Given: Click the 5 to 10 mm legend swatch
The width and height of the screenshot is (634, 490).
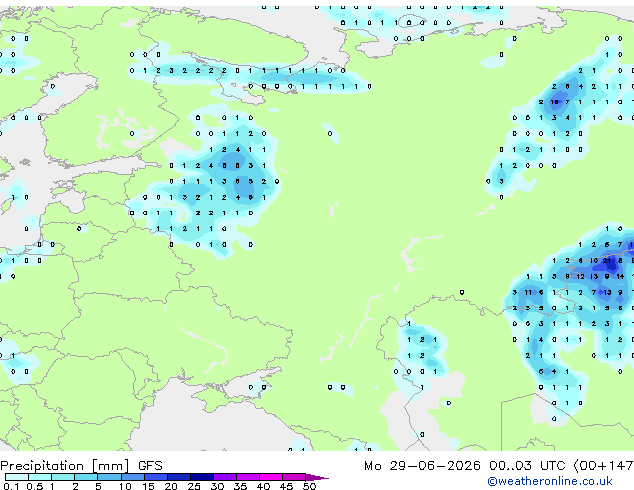Looking at the screenshot, I should (x=109, y=477).
